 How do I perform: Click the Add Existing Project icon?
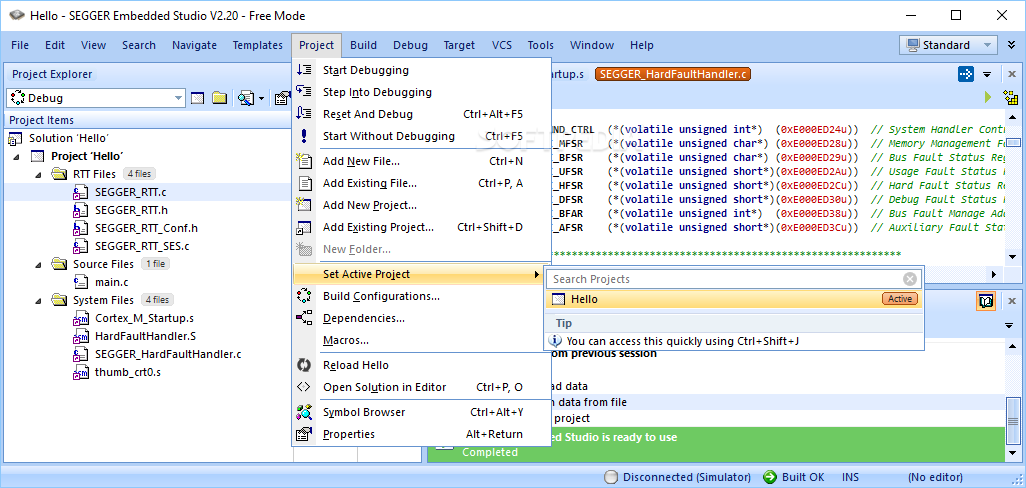point(304,227)
